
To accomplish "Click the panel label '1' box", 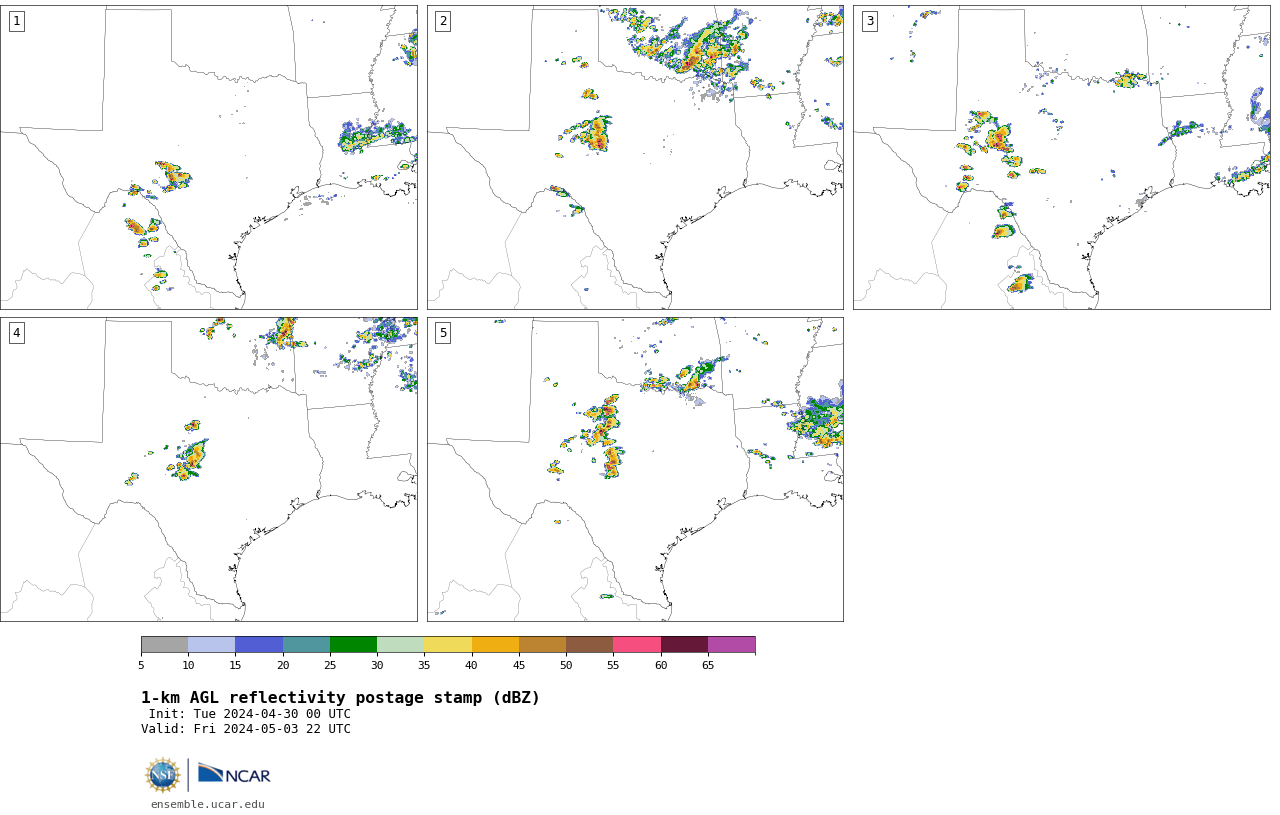I will (x=17, y=21).
